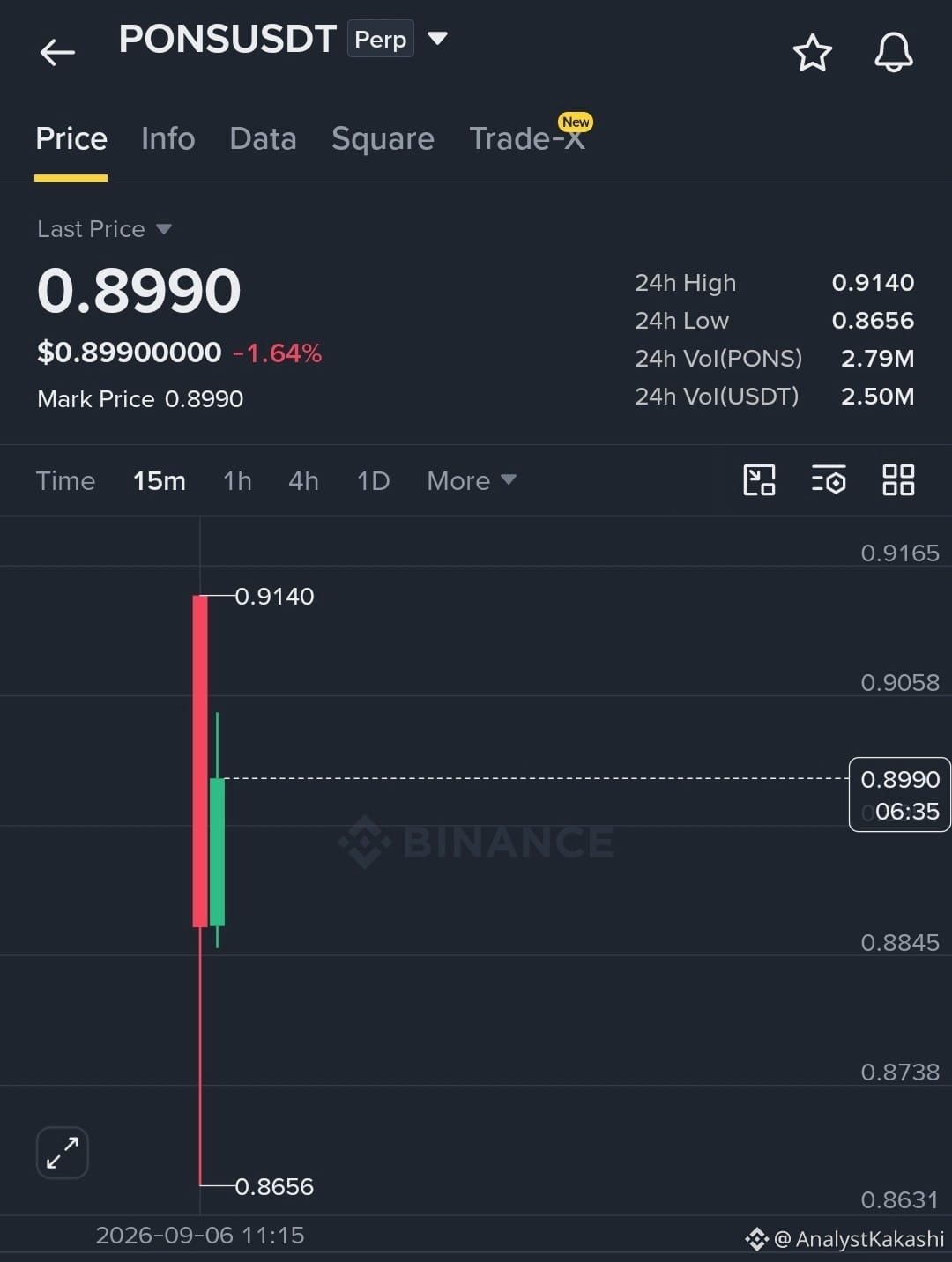Image resolution: width=952 pixels, height=1262 pixels.
Task: Tap the back arrow icon
Action: 57,52
